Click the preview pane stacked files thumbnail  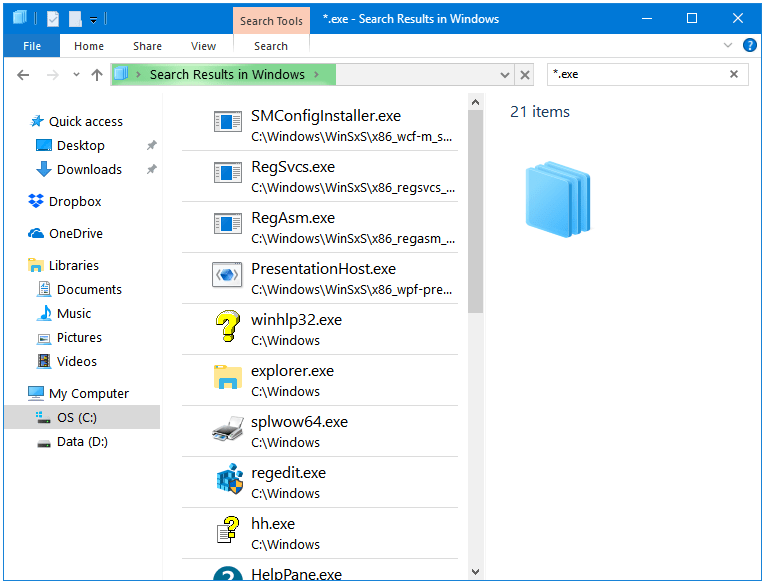558,200
